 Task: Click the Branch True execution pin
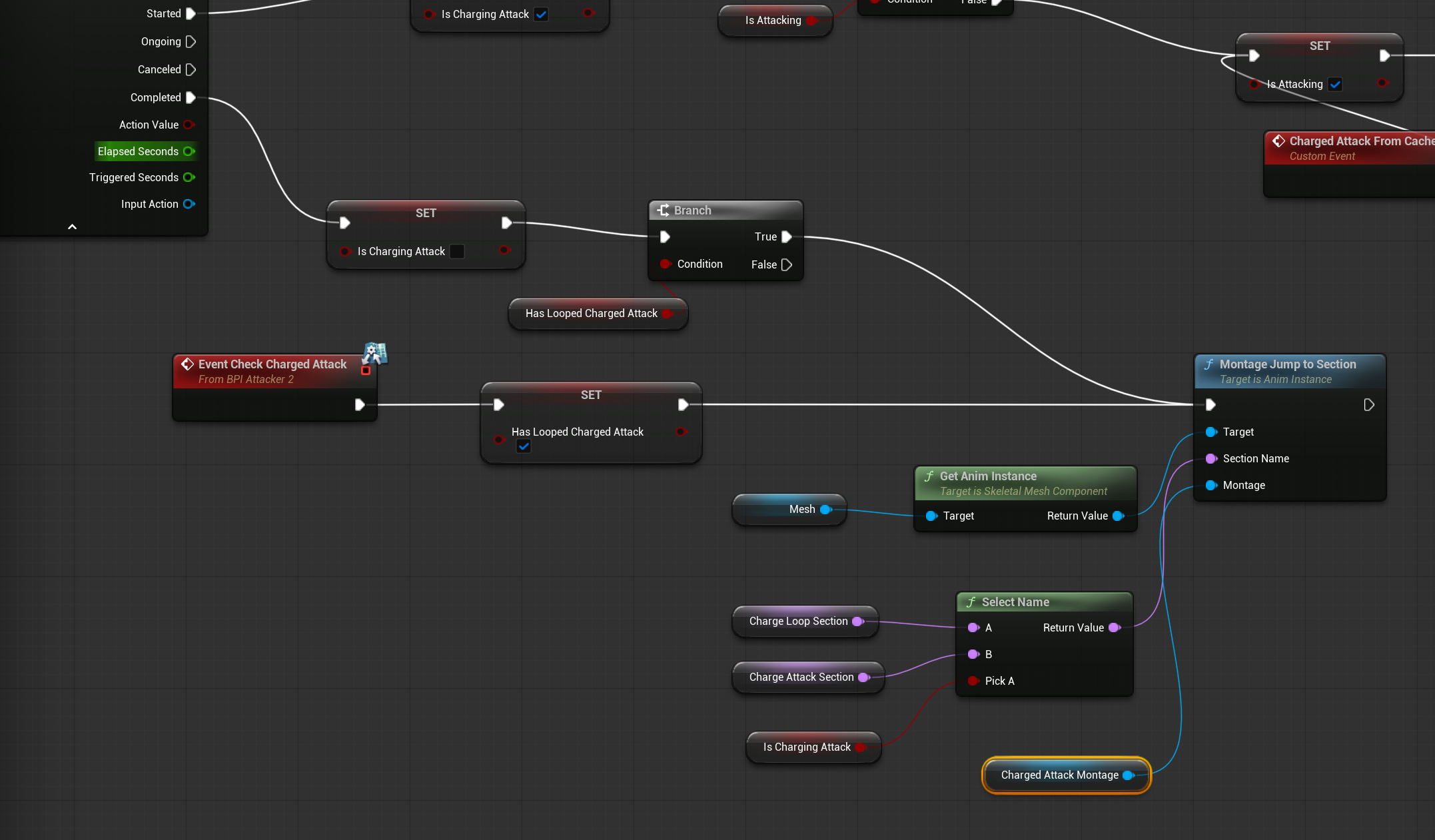pos(786,237)
